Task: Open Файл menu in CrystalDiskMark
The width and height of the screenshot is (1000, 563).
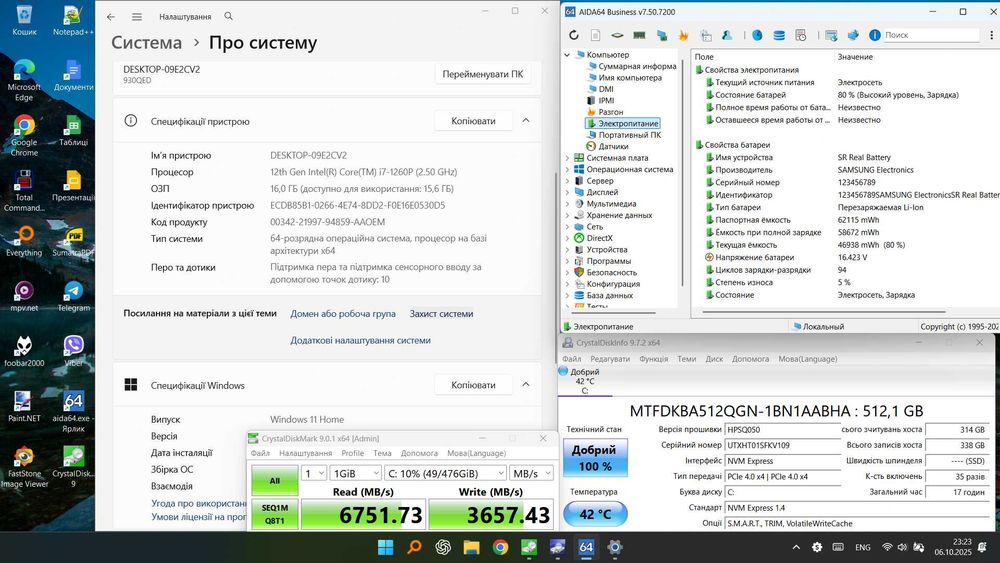Action: [260, 453]
